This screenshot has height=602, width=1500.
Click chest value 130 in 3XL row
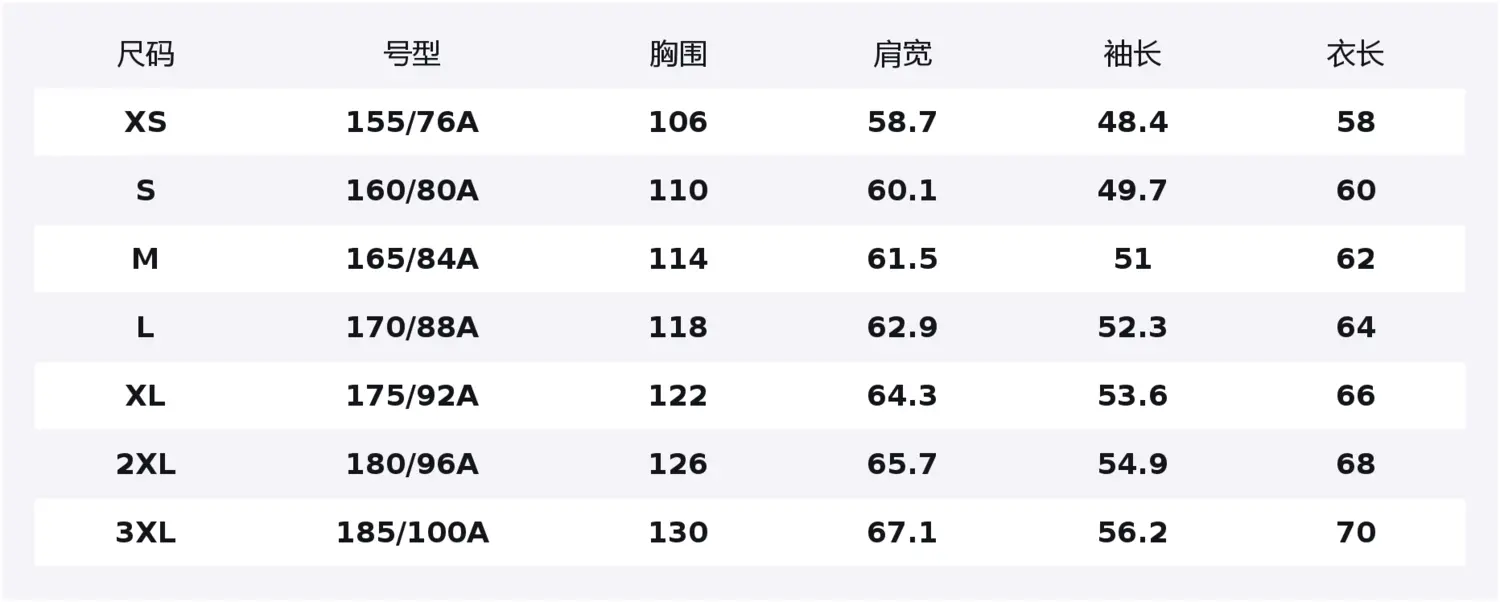(x=678, y=533)
